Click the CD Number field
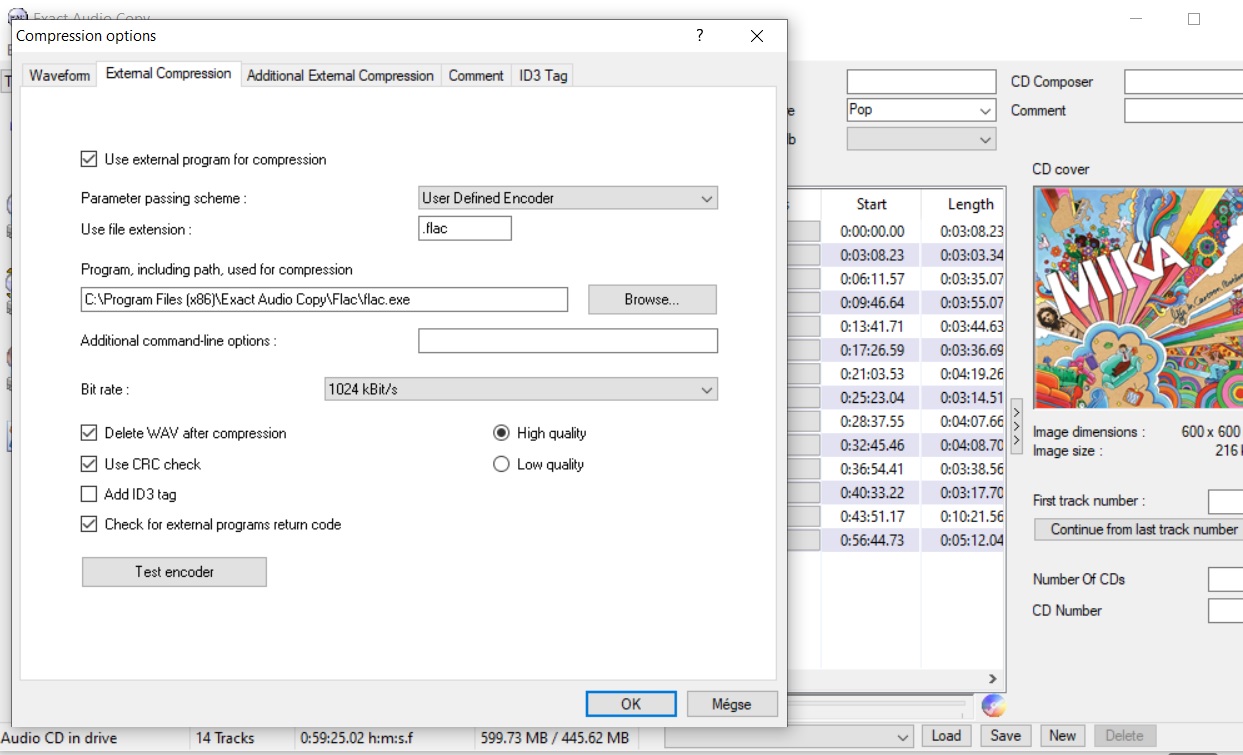The image size is (1243, 755). click(1226, 611)
